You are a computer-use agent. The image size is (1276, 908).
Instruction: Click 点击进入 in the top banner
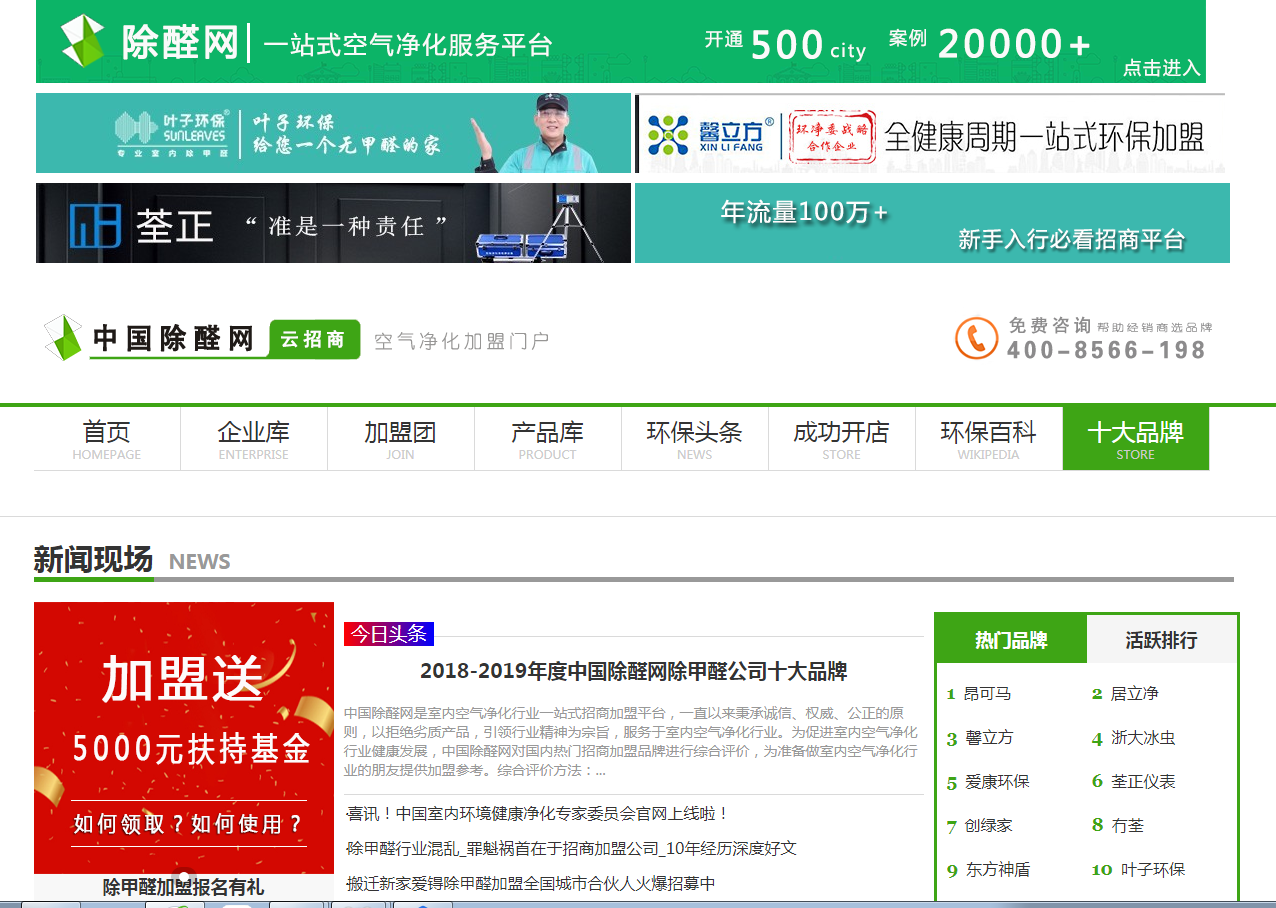pos(1161,68)
